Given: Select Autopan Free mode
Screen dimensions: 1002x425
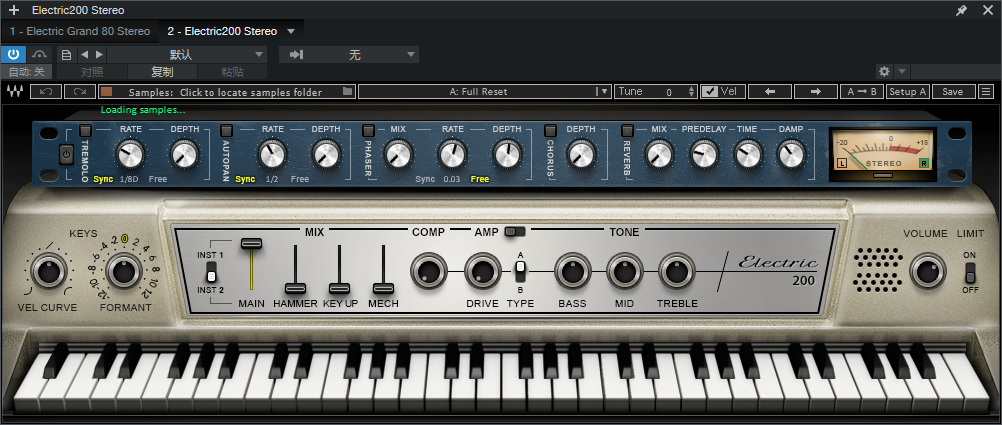Looking at the screenshot, I should click(300, 179).
